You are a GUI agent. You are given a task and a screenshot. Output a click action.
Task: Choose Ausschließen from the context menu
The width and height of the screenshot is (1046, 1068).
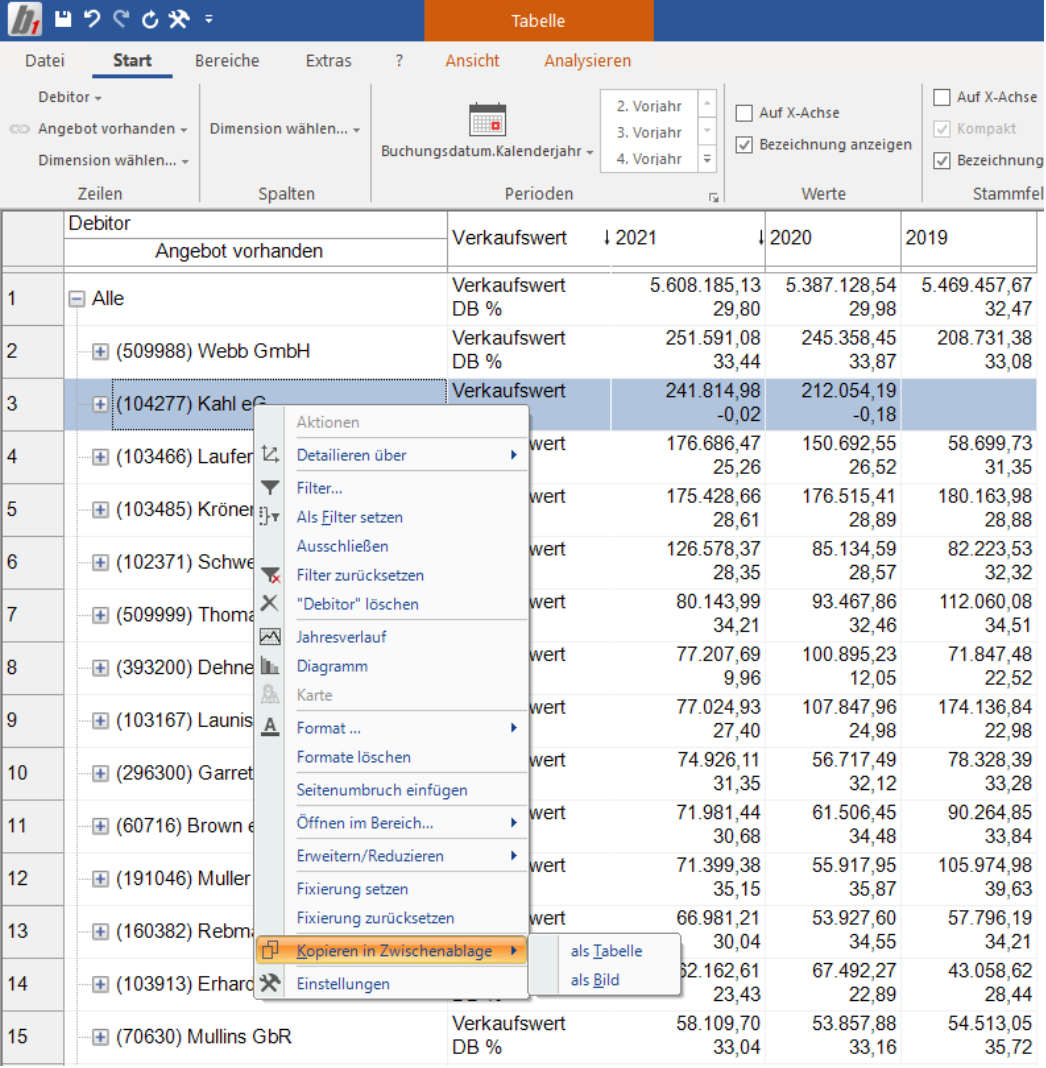click(343, 546)
